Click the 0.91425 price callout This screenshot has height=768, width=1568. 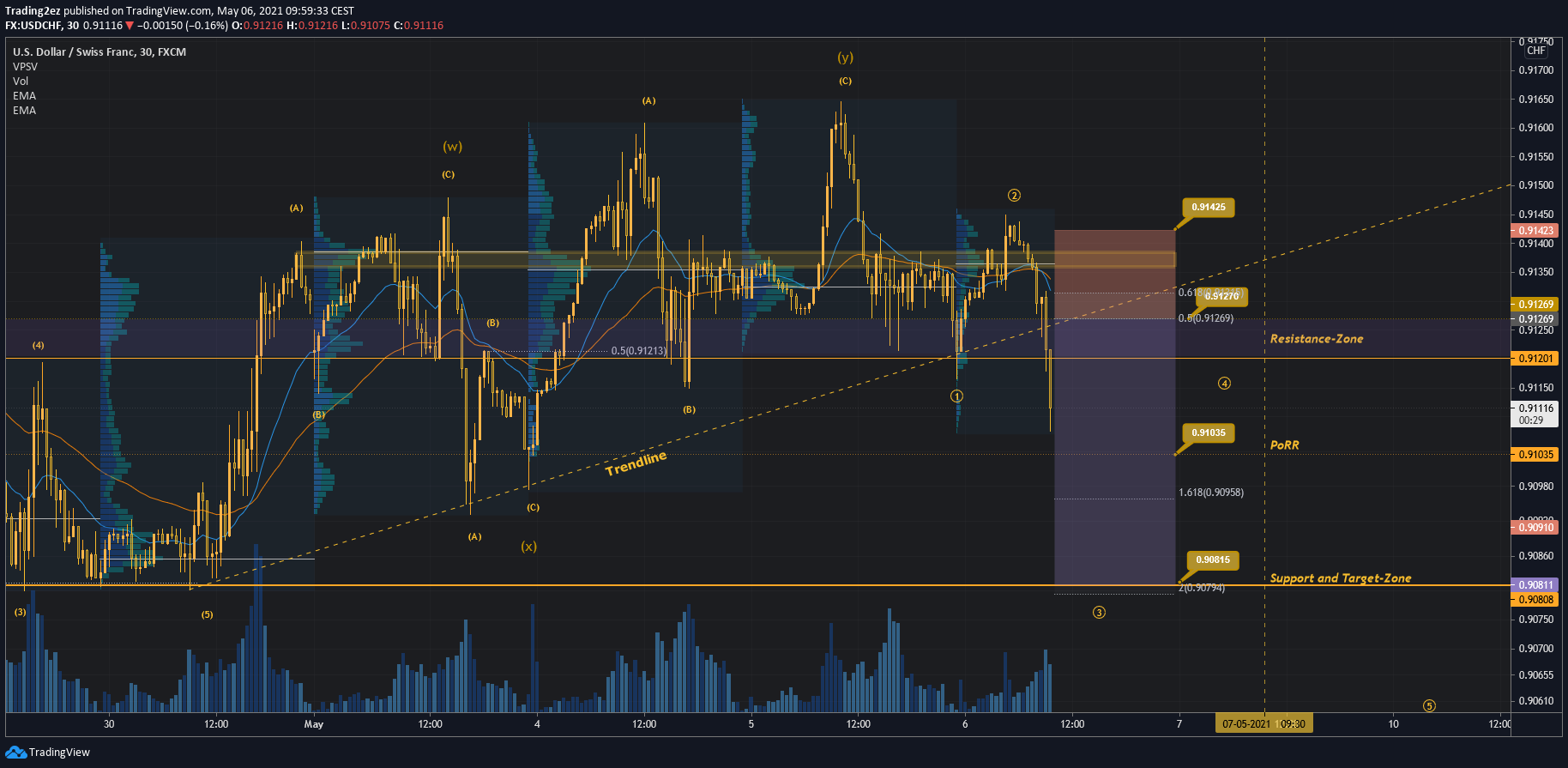coord(1209,207)
